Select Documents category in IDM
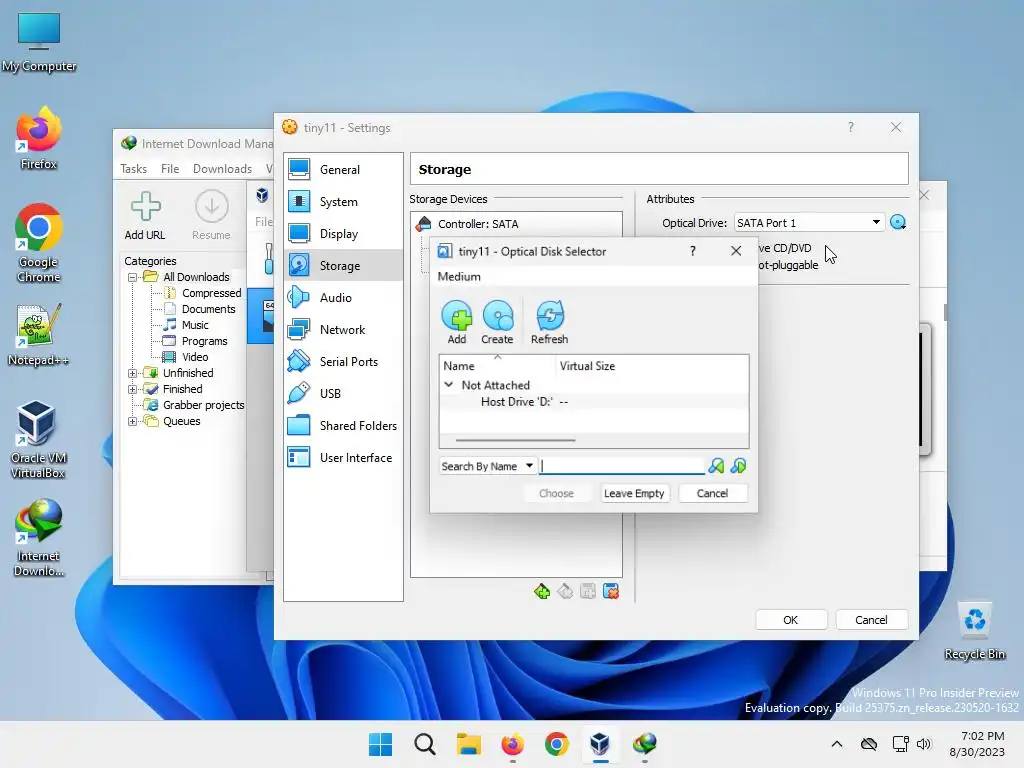Image resolution: width=1024 pixels, height=768 pixels. (x=208, y=309)
